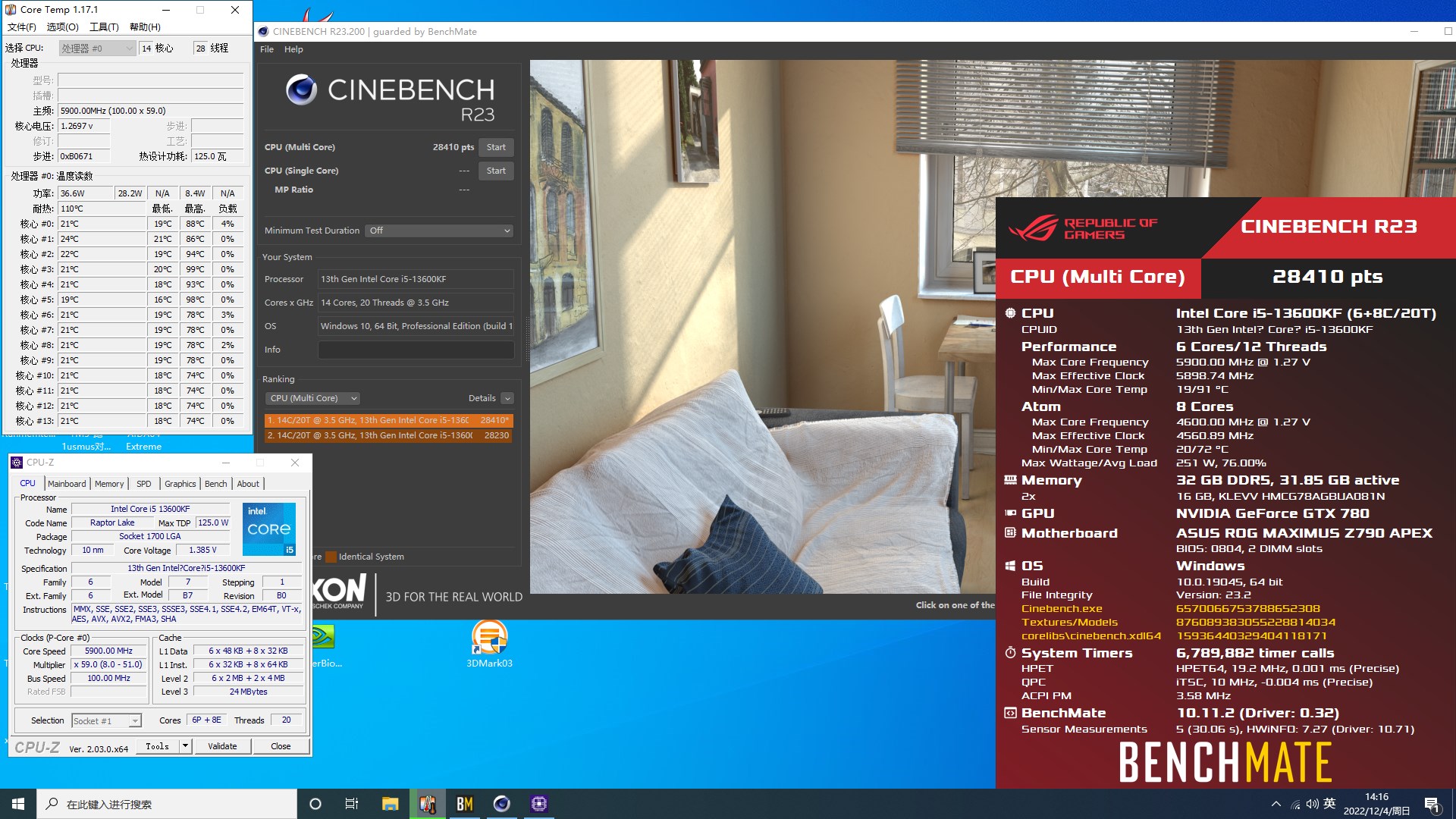Select the CPU tab in CPU-Z
This screenshot has width=1456, height=819.
pyautogui.click(x=28, y=483)
